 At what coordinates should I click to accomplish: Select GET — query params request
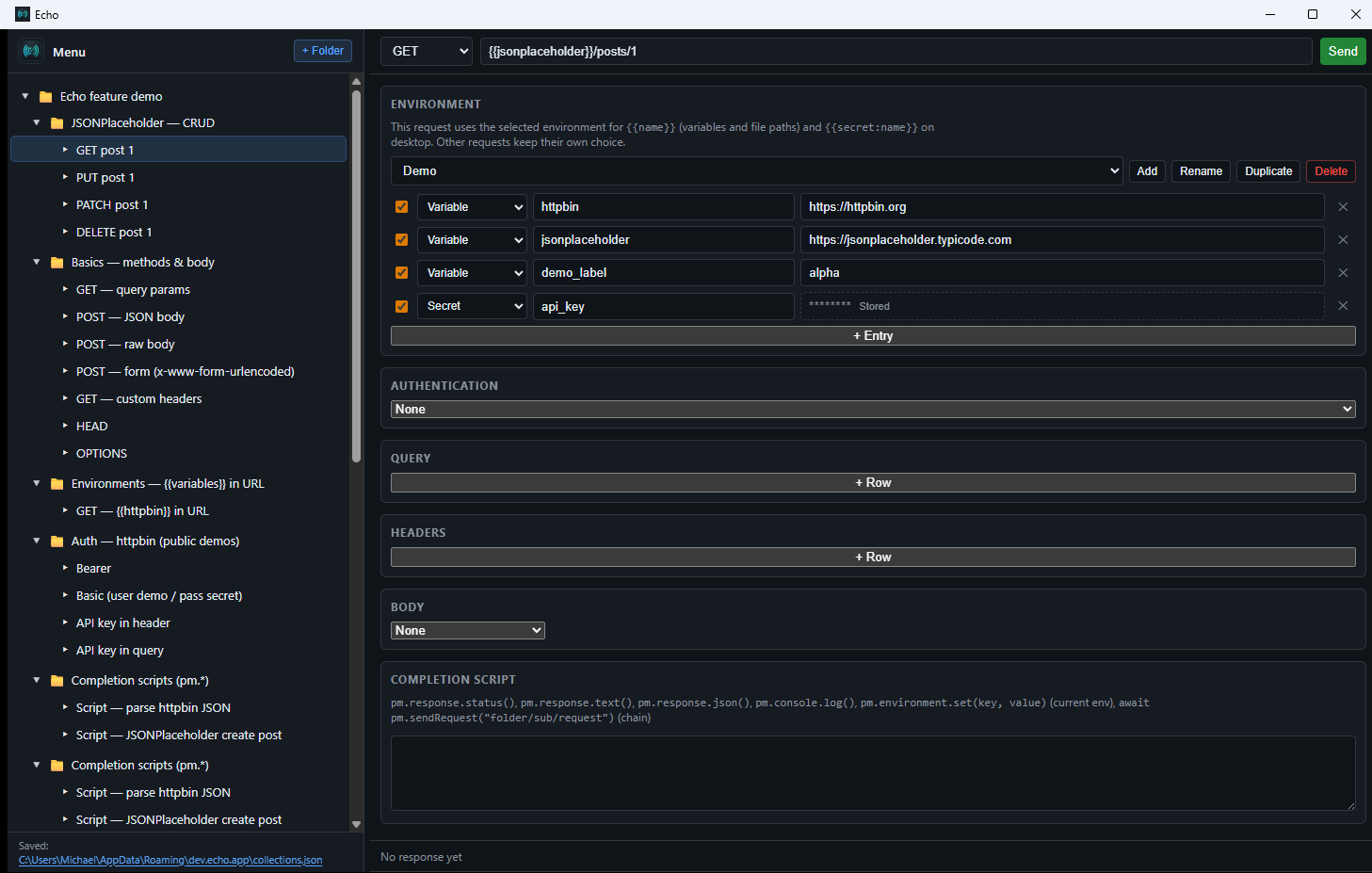pos(133,289)
